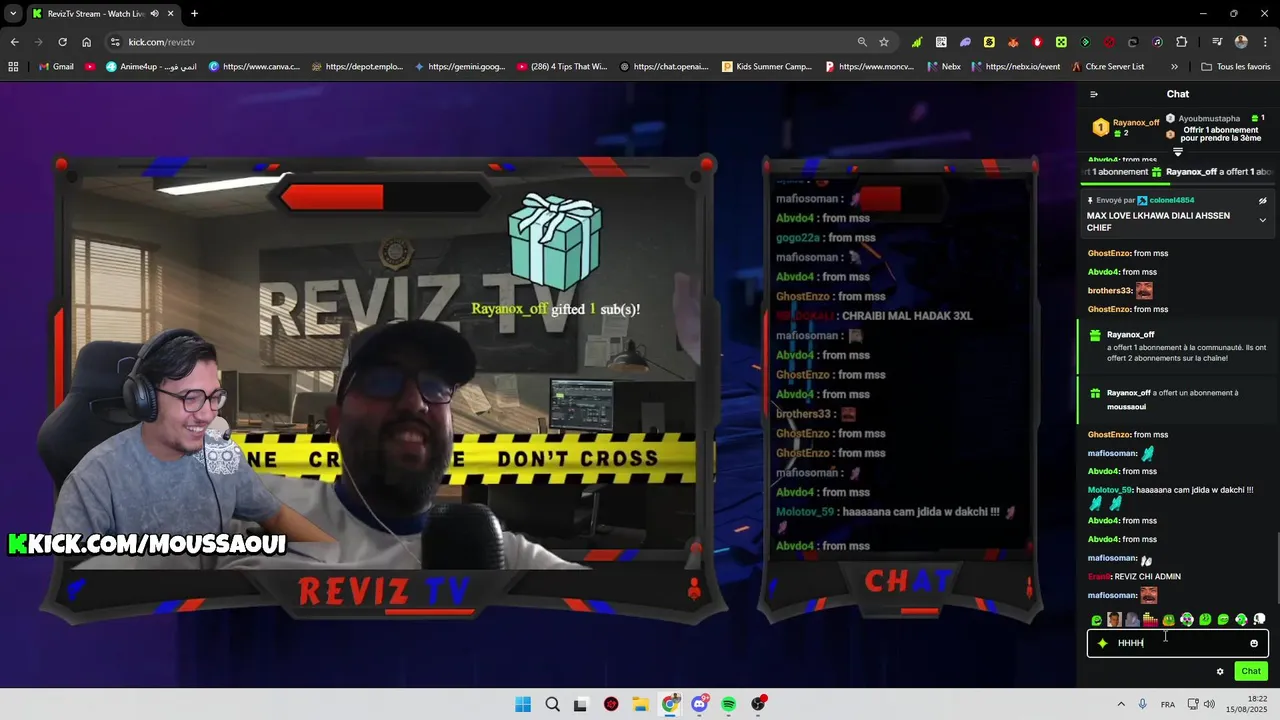Open the zoom magnifier in address bar

862,42
